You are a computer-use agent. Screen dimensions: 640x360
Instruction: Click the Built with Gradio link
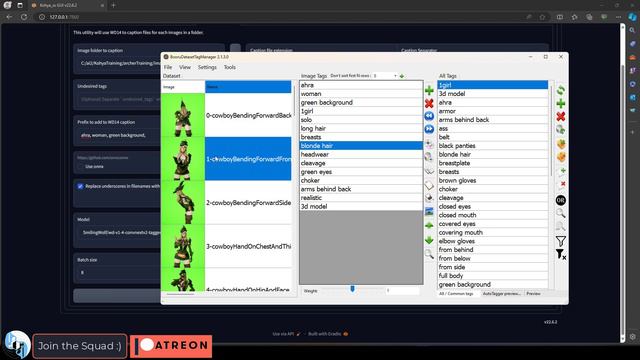328,334
